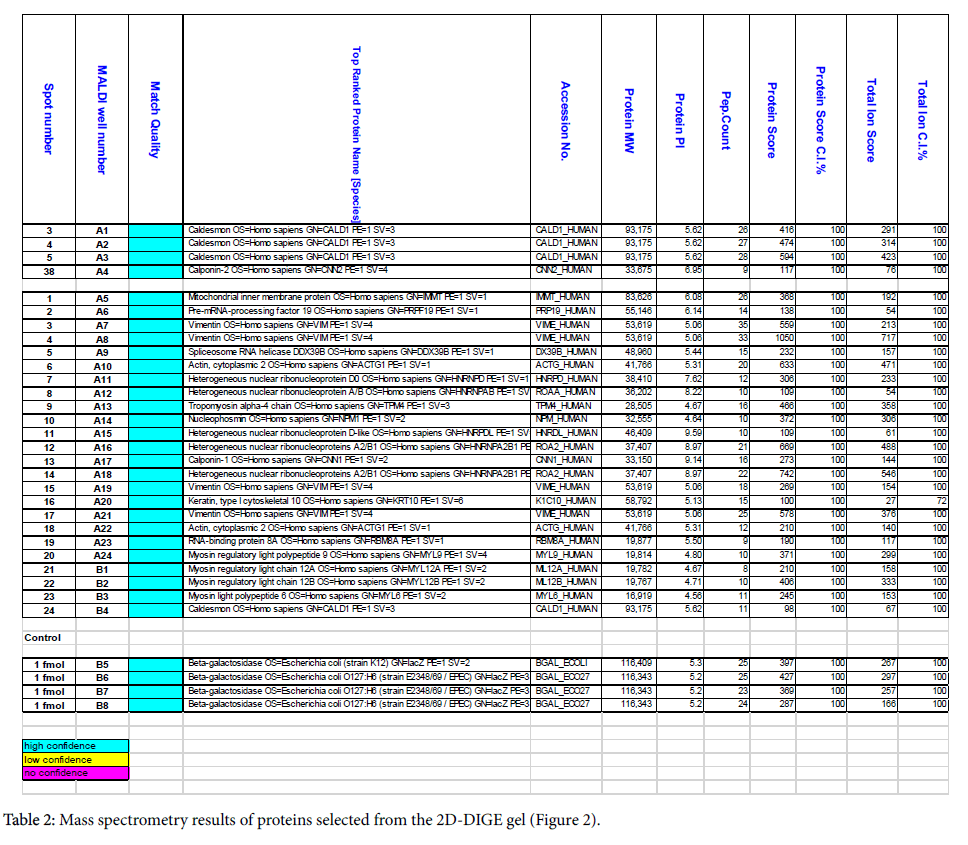The height and width of the screenshot is (845, 968).
Task: Select the Pep.Count column header
Action: [x=726, y=120]
